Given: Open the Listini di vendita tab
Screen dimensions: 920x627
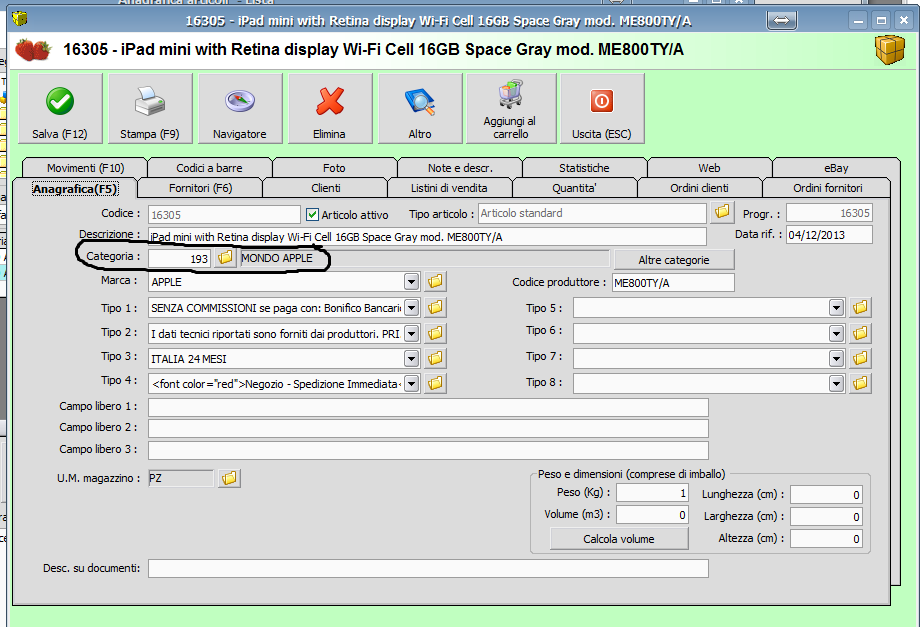Looking at the screenshot, I should click(449, 188).
